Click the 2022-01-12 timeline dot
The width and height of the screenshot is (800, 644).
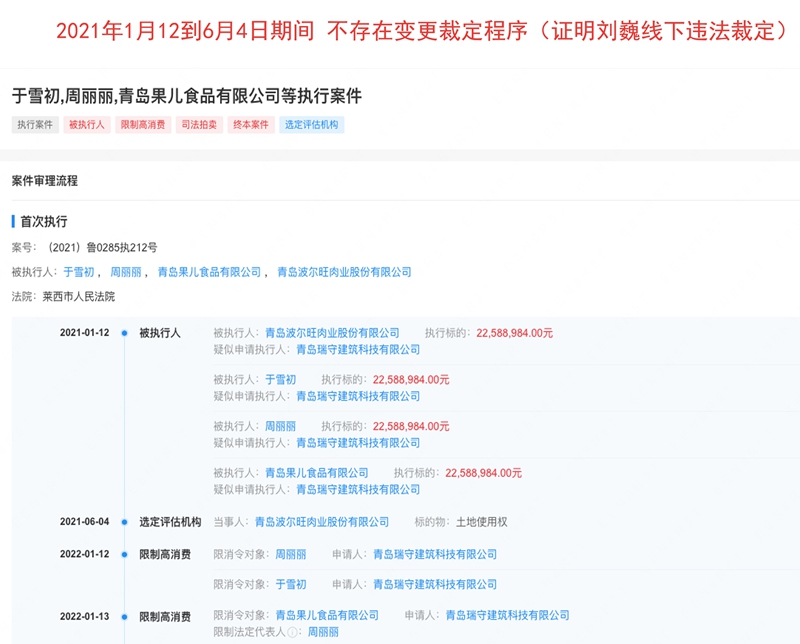[124, 555]
